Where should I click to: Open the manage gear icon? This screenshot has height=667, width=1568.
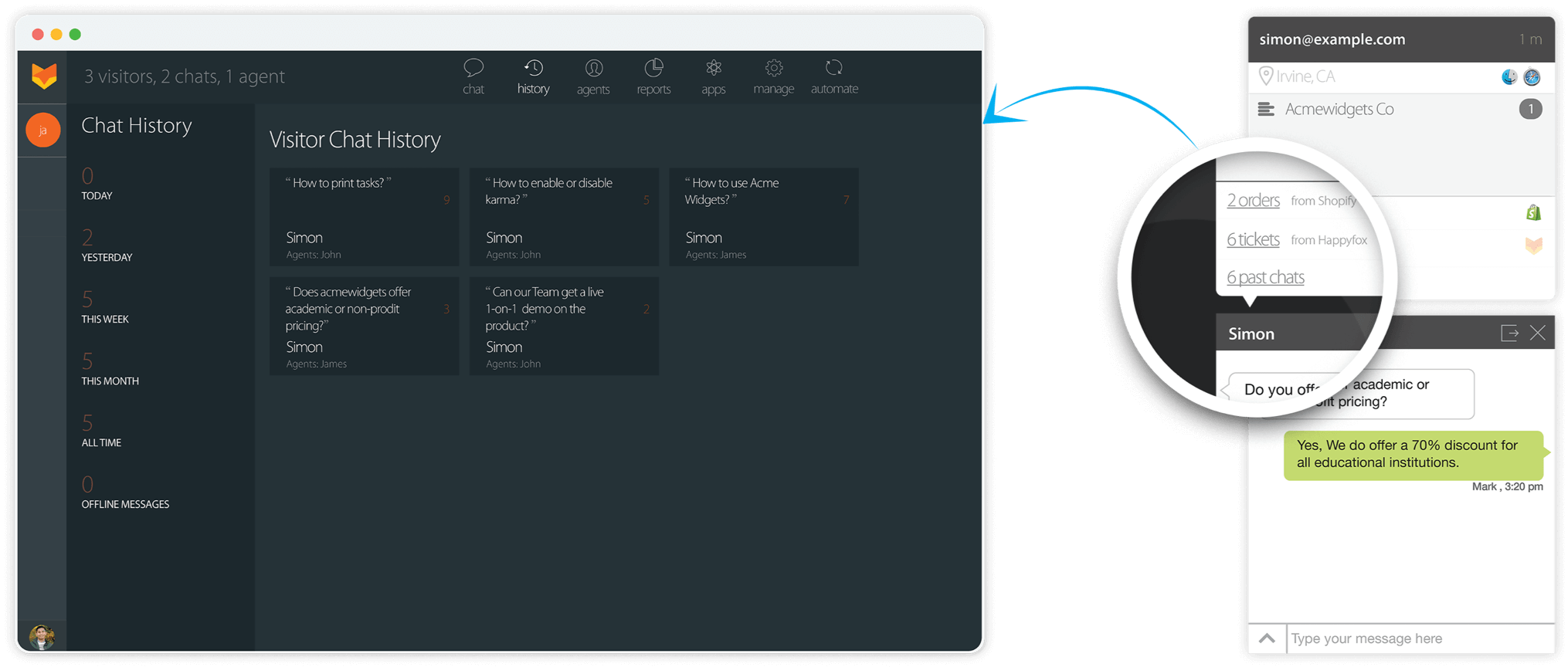point(773,68)
